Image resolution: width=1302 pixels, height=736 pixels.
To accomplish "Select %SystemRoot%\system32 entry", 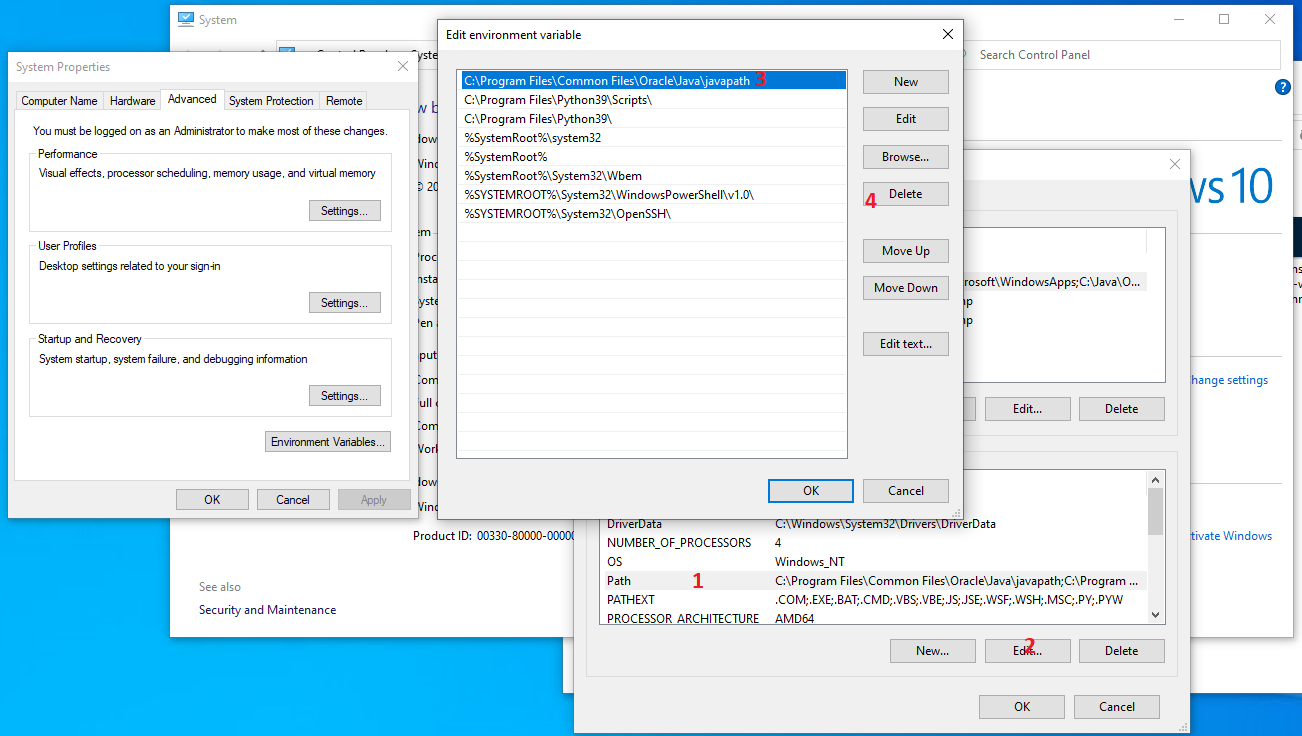I will tap(653, 138).
